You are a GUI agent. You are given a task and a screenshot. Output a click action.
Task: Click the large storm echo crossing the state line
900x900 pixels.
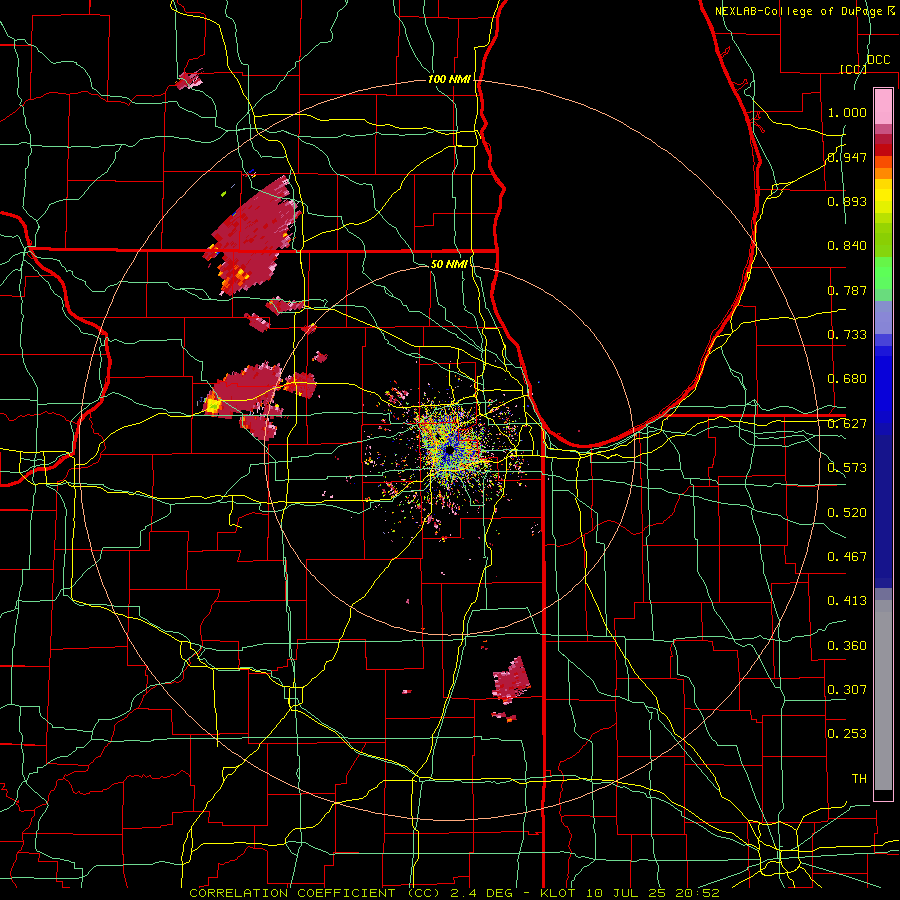pyautogui.click(x=253, y=235)
